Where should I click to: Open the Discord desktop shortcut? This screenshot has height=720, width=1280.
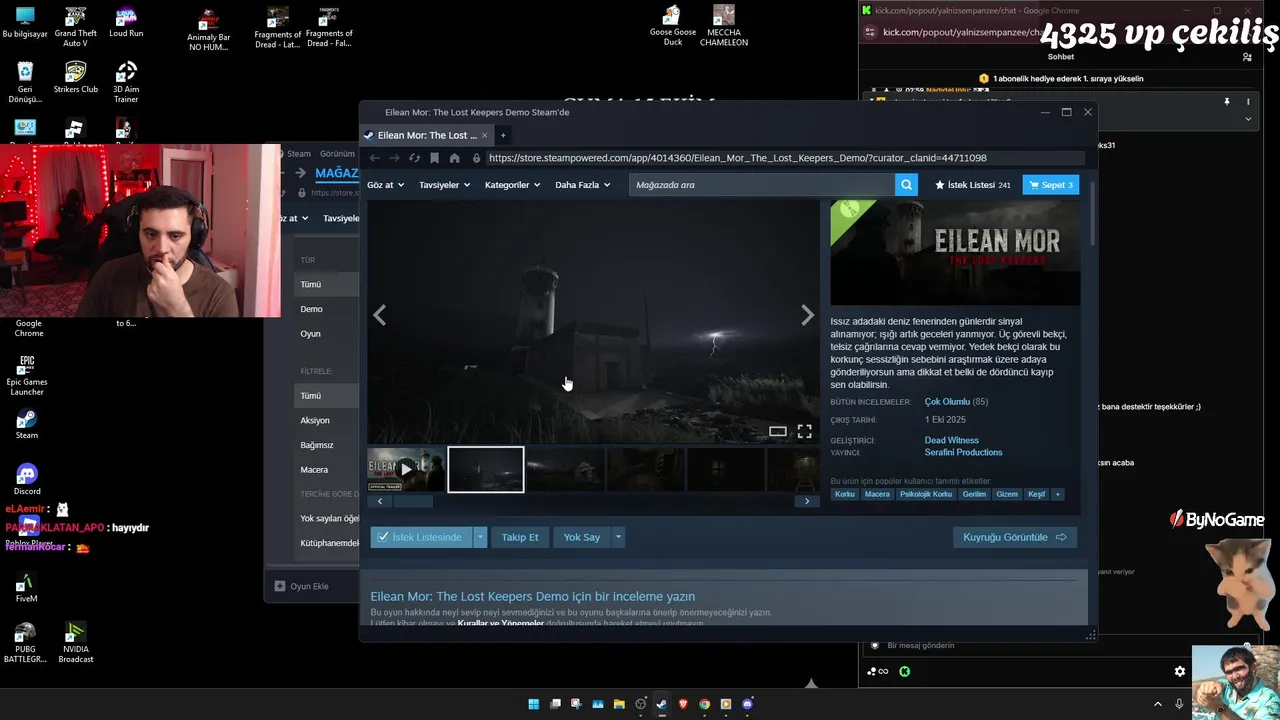click(27, 479)
